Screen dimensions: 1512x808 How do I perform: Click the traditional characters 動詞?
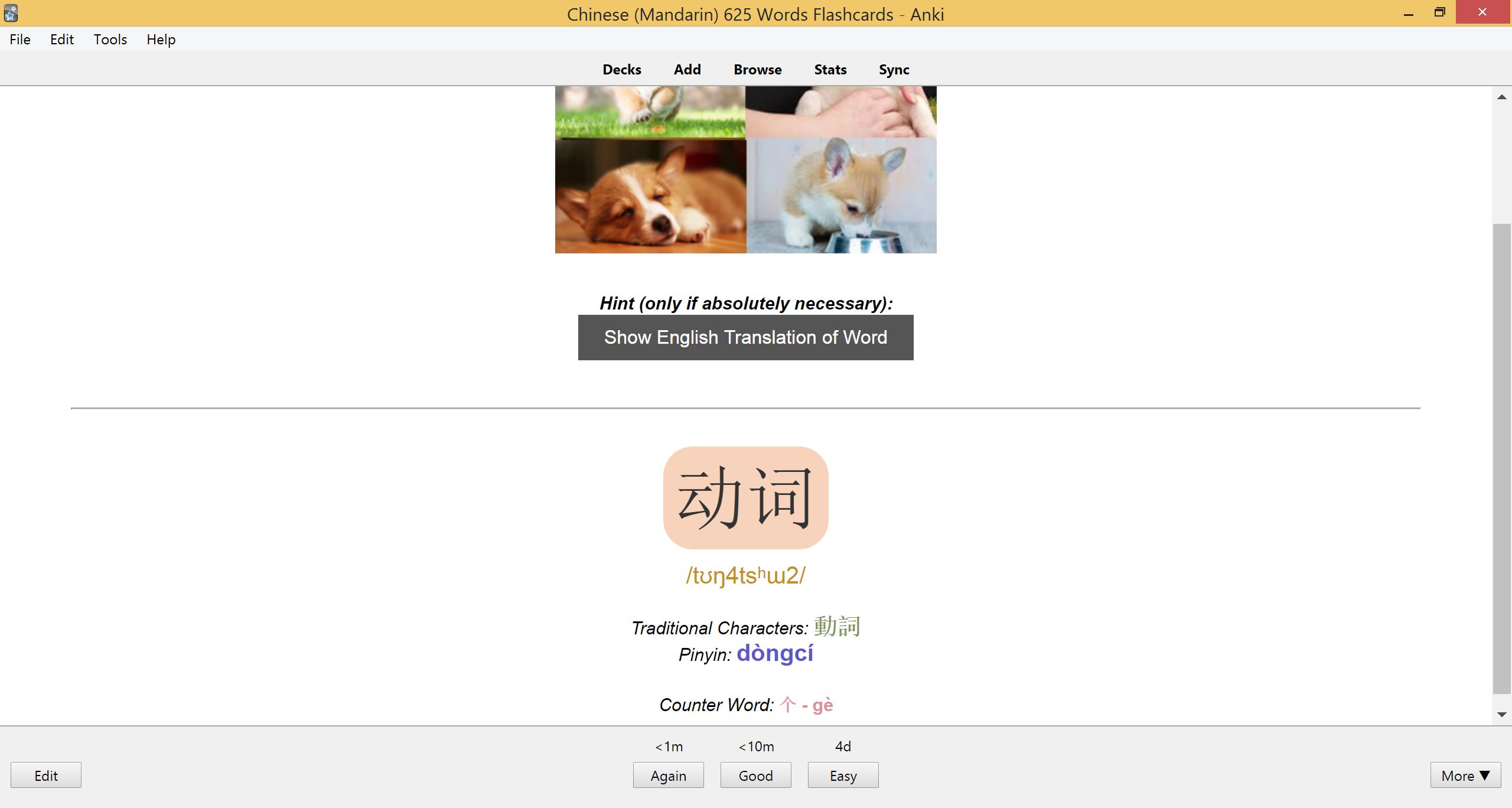pos(837,626)
